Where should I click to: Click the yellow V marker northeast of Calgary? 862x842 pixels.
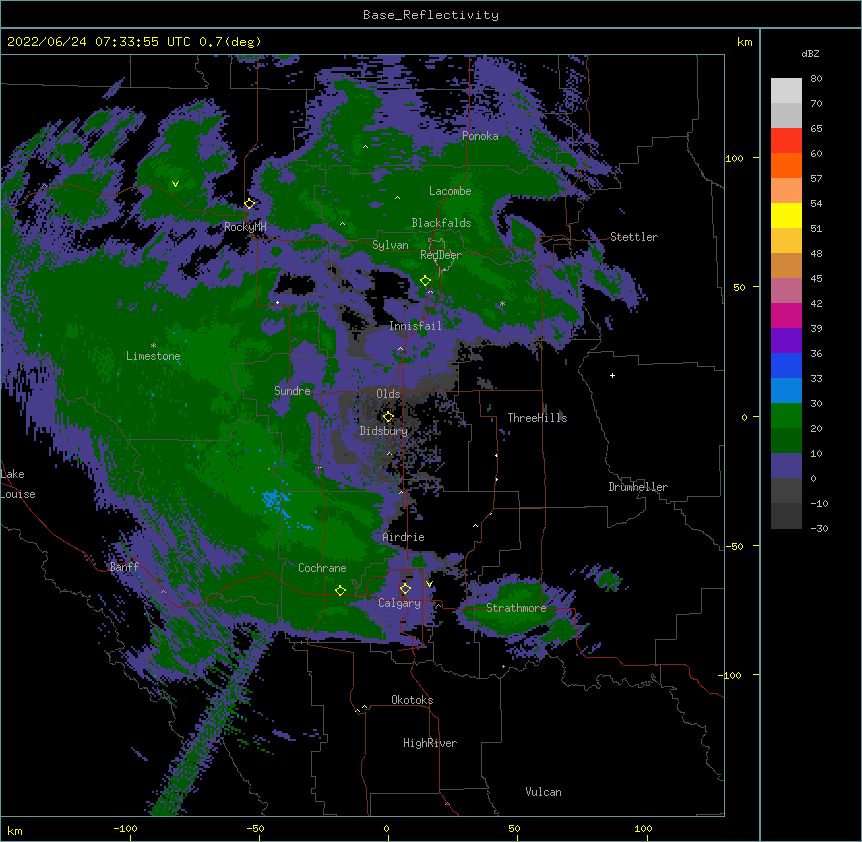point(429,584)
